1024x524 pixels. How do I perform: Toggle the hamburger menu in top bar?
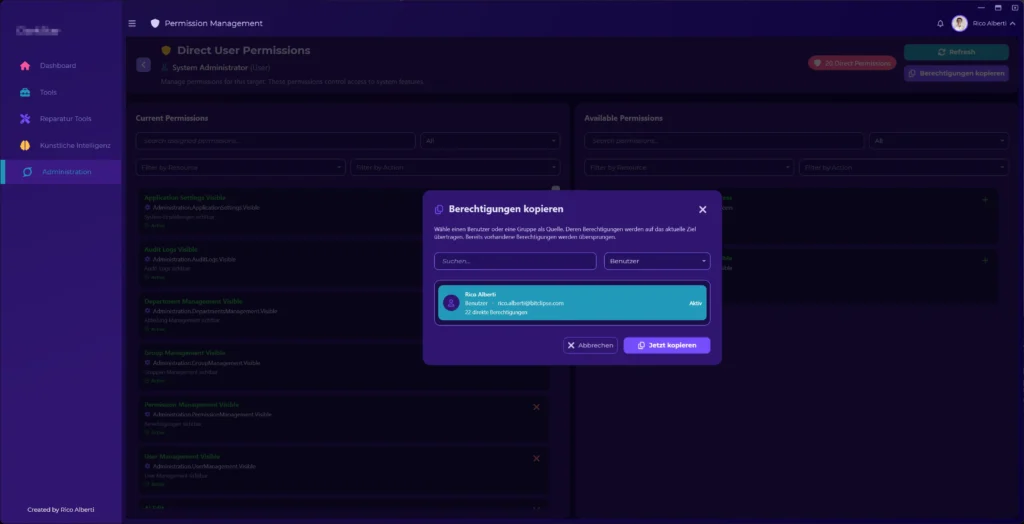pyautogui.click(x=132, y=24)
